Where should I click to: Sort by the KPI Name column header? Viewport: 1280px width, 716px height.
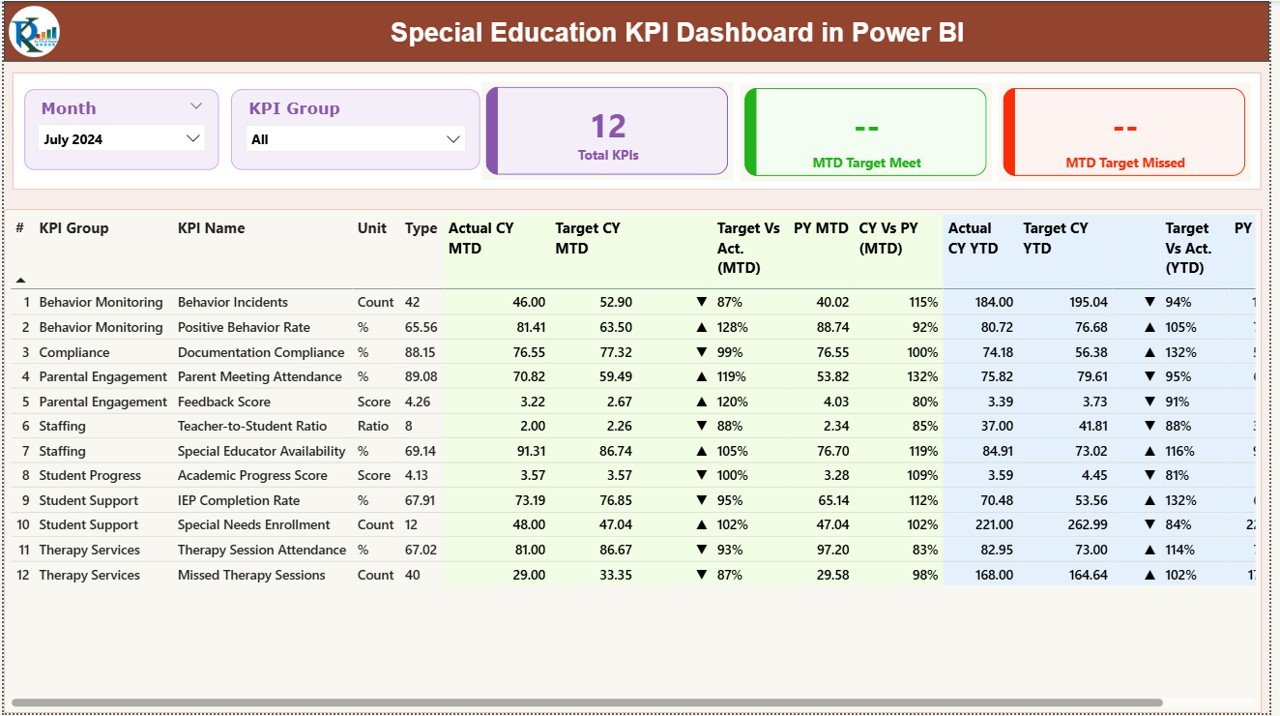[x=210, y=228]
